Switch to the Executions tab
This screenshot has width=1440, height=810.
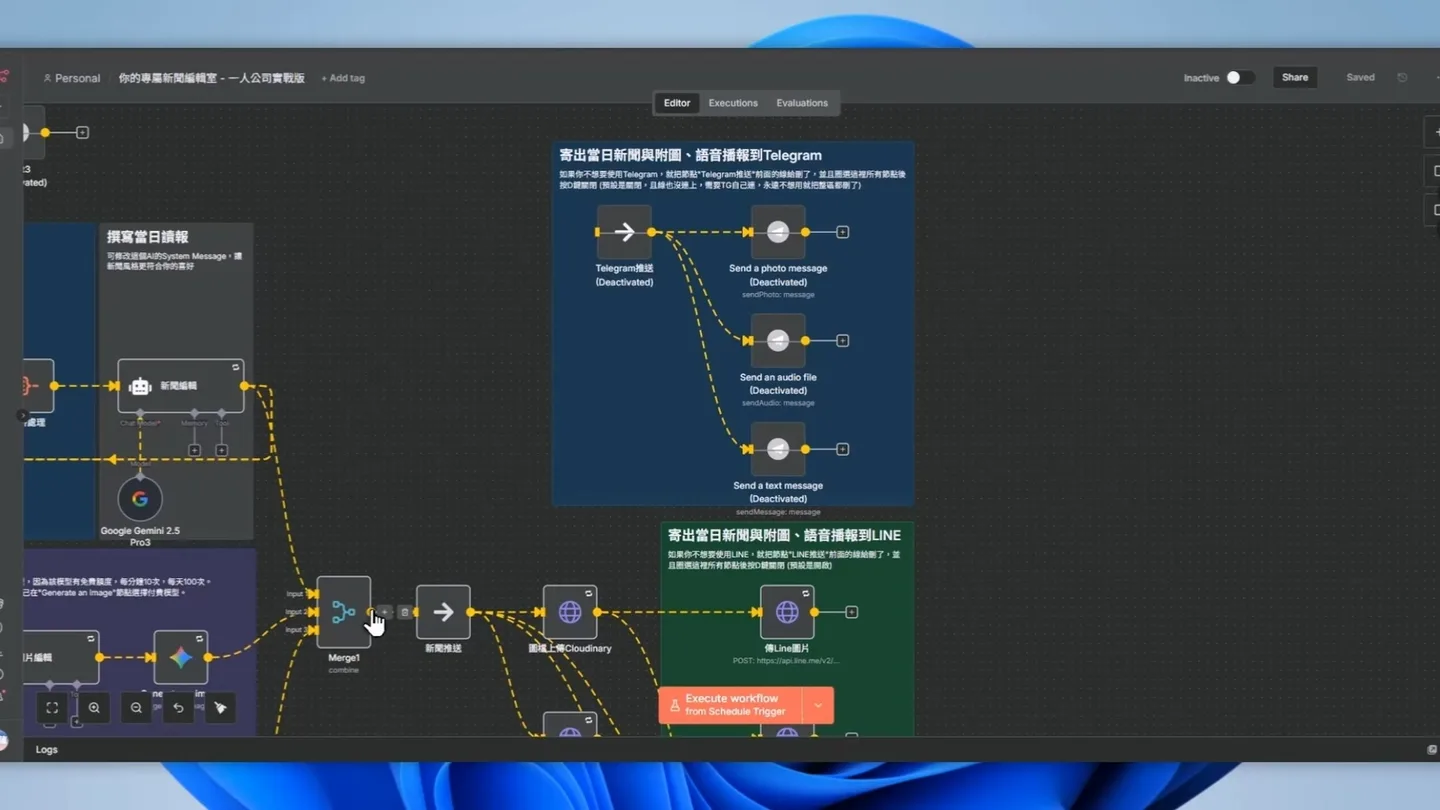click(x=733, y=103)
